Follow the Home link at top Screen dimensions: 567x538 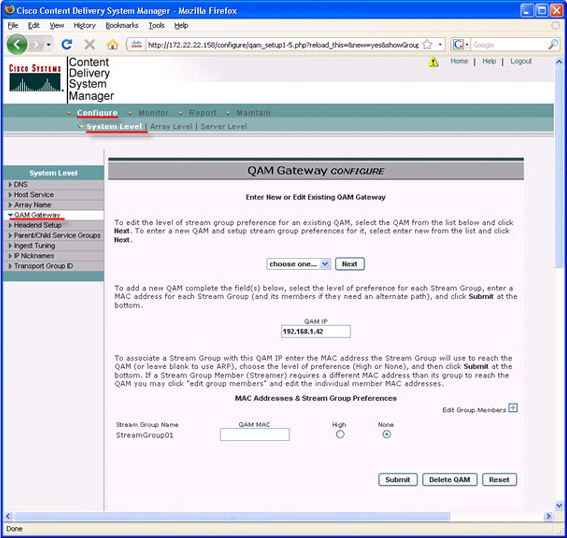(459, 61)
